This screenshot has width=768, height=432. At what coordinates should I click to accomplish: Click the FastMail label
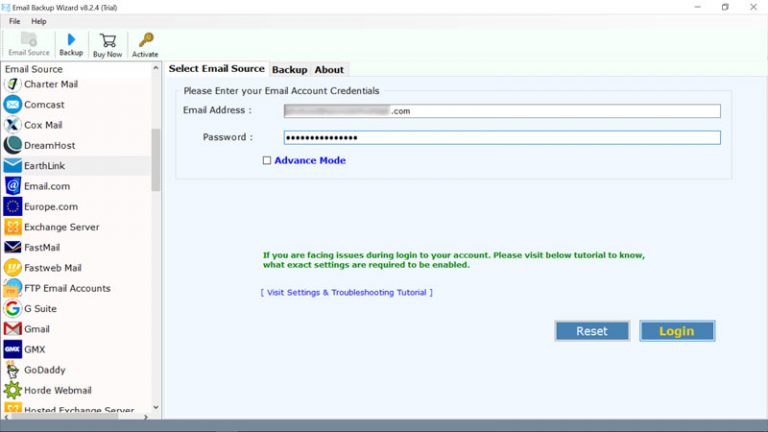point(42,247)
